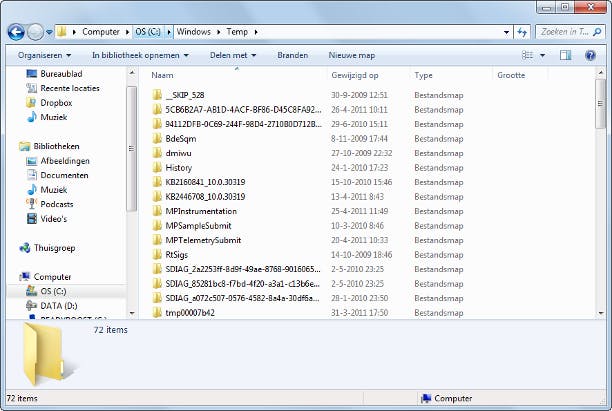The width and height of the screenshot is (612, 411).
Task: Open 'In bibliotheek opnemen' menu
Action: click(x=140, y=55)
